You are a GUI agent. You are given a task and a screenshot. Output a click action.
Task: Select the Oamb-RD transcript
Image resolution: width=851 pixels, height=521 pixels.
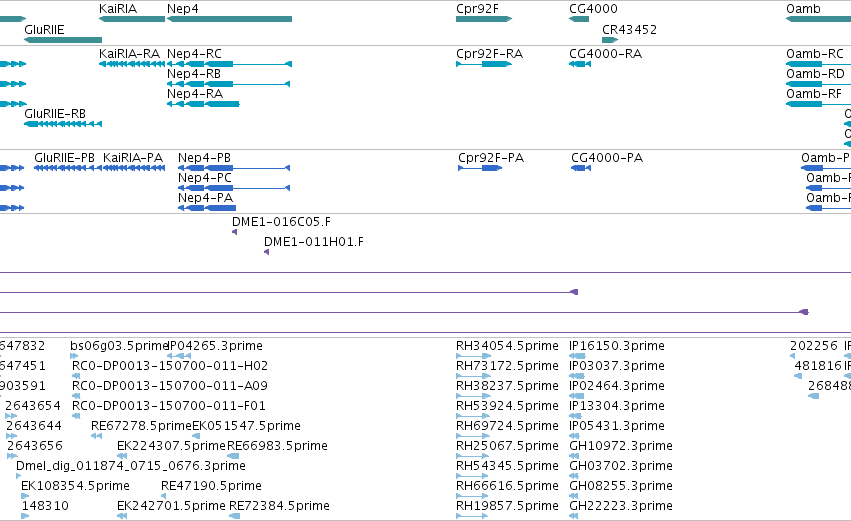[818, 84]
